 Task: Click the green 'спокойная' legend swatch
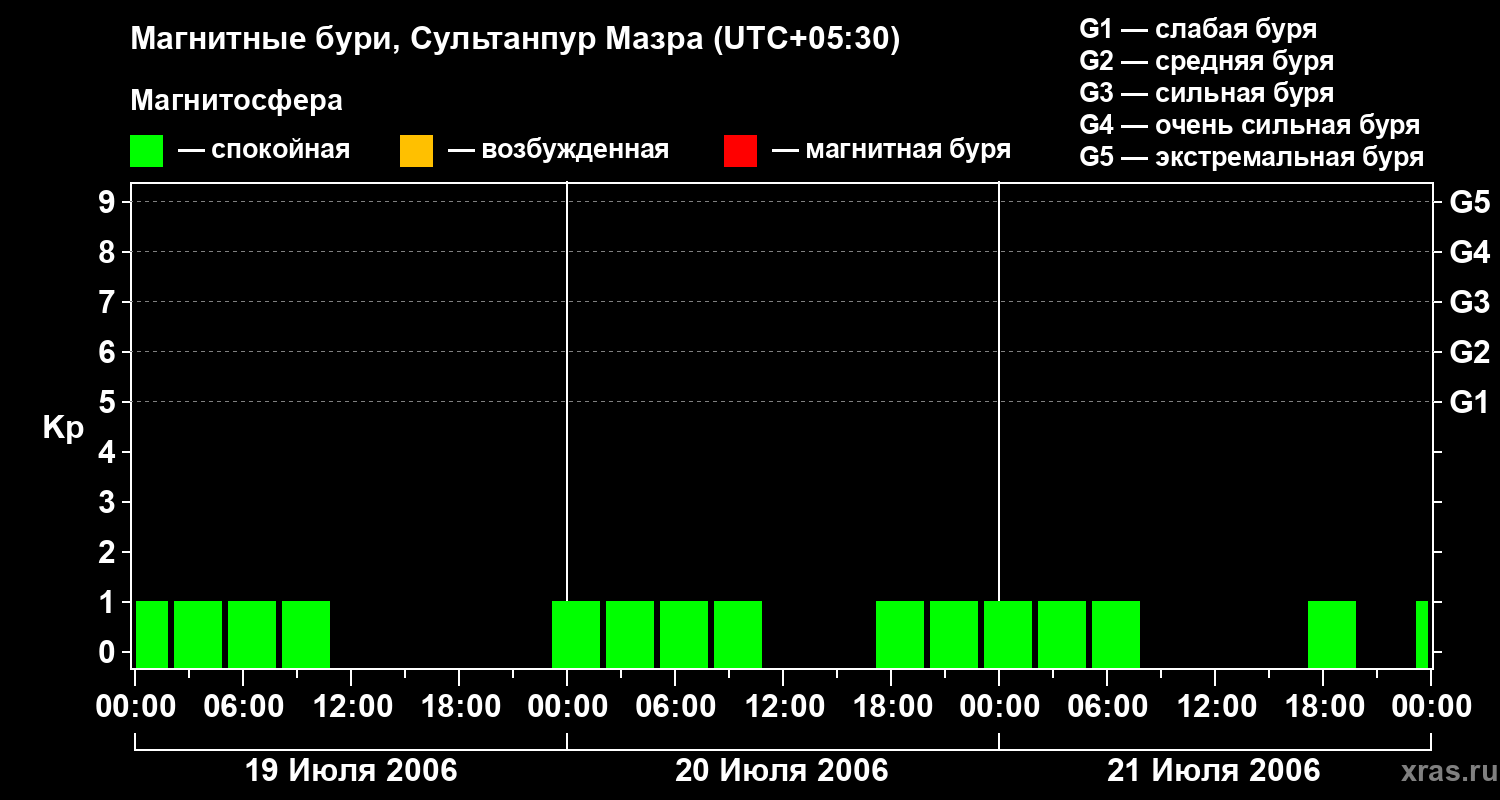[146, 151]
